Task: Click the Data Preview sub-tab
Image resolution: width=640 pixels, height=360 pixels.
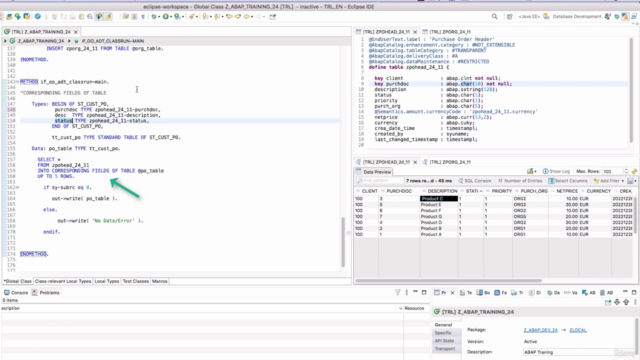Action: pos(373,172)
